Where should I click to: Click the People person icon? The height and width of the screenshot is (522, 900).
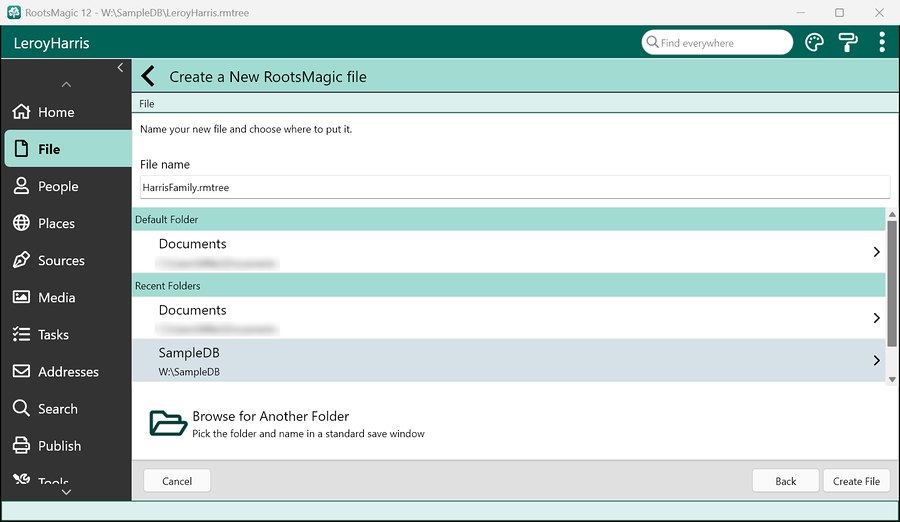21,185
